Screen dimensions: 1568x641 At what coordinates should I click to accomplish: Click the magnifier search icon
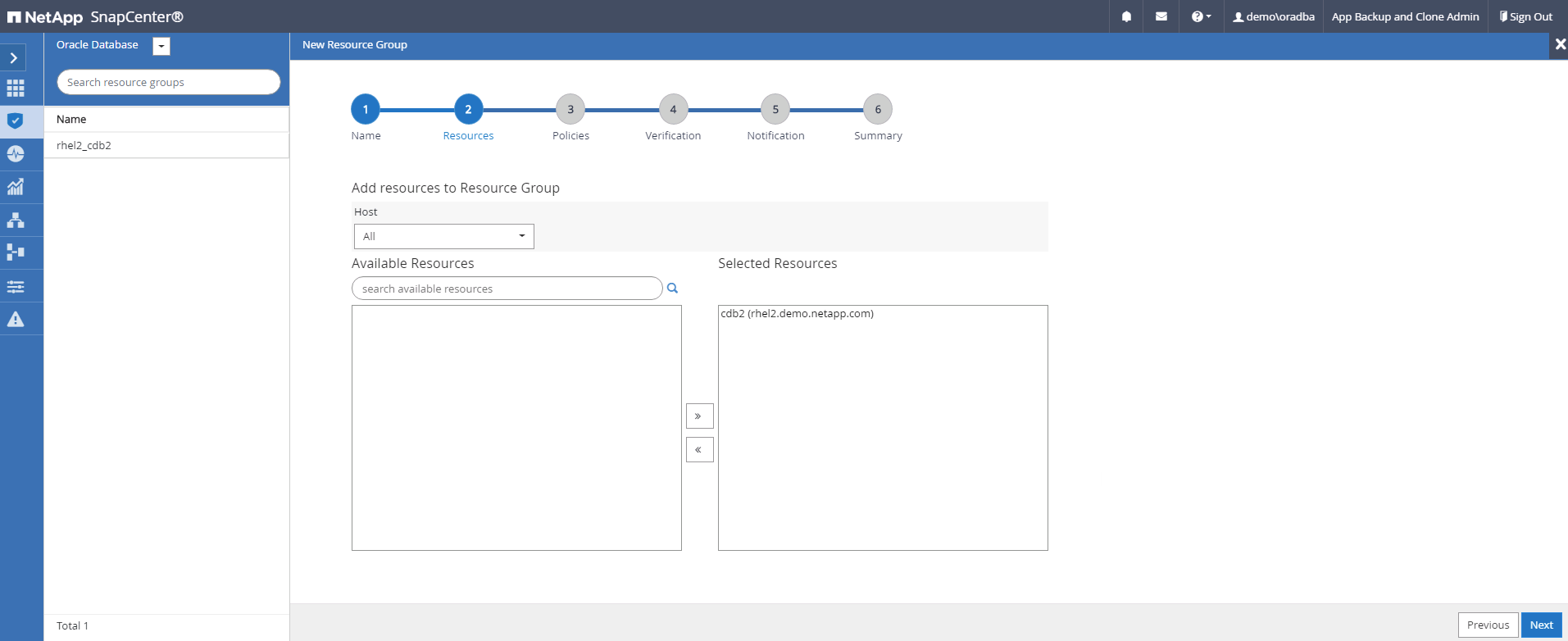[x=672, y=288]
